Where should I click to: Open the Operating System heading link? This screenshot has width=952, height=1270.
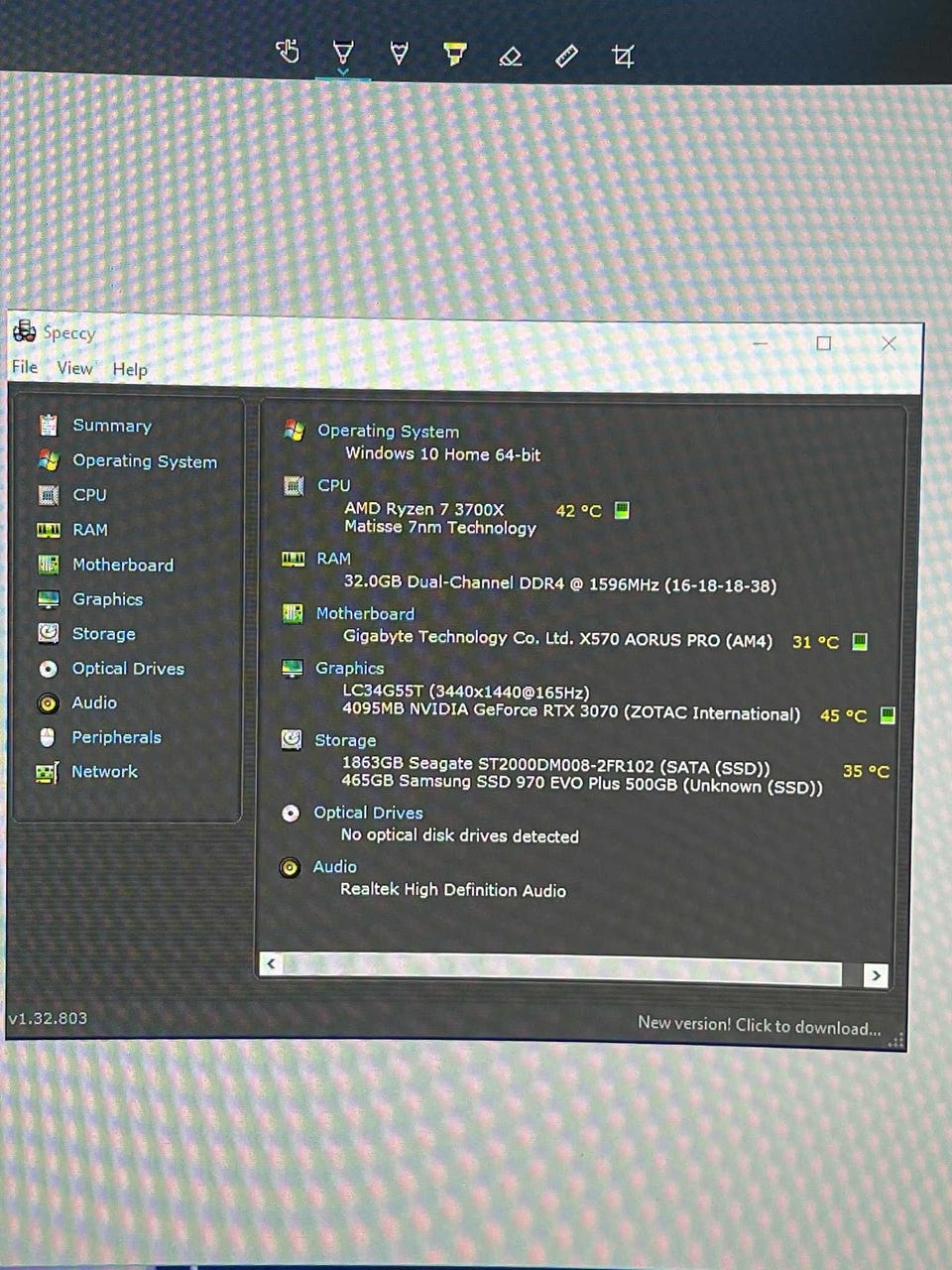pos(388,432)
